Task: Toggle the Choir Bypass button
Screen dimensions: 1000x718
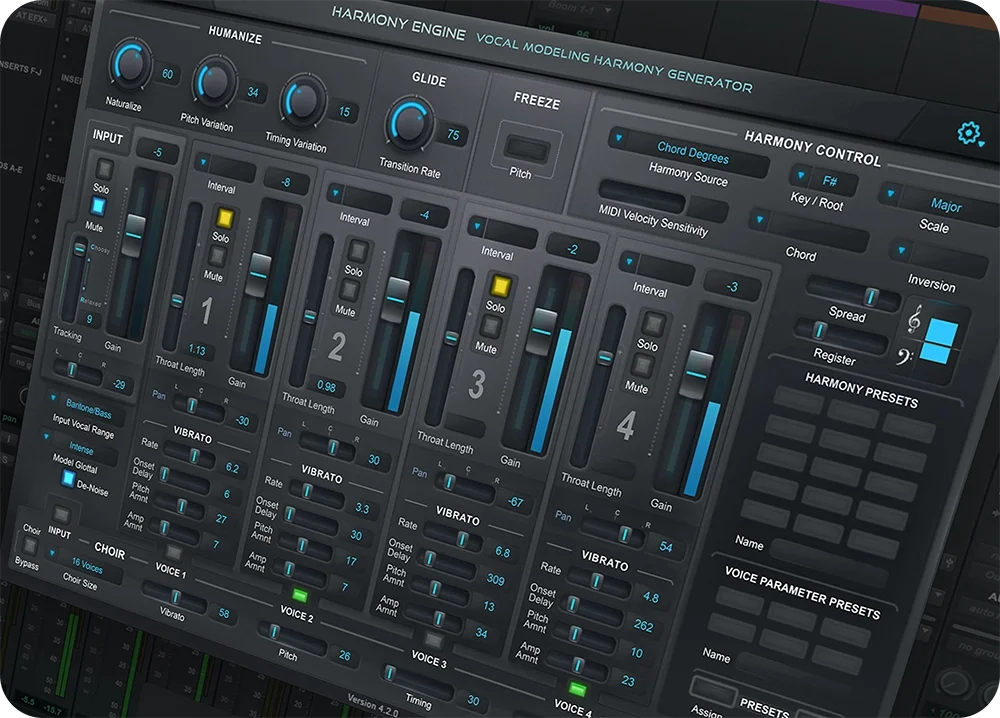Action: (30, 546)
